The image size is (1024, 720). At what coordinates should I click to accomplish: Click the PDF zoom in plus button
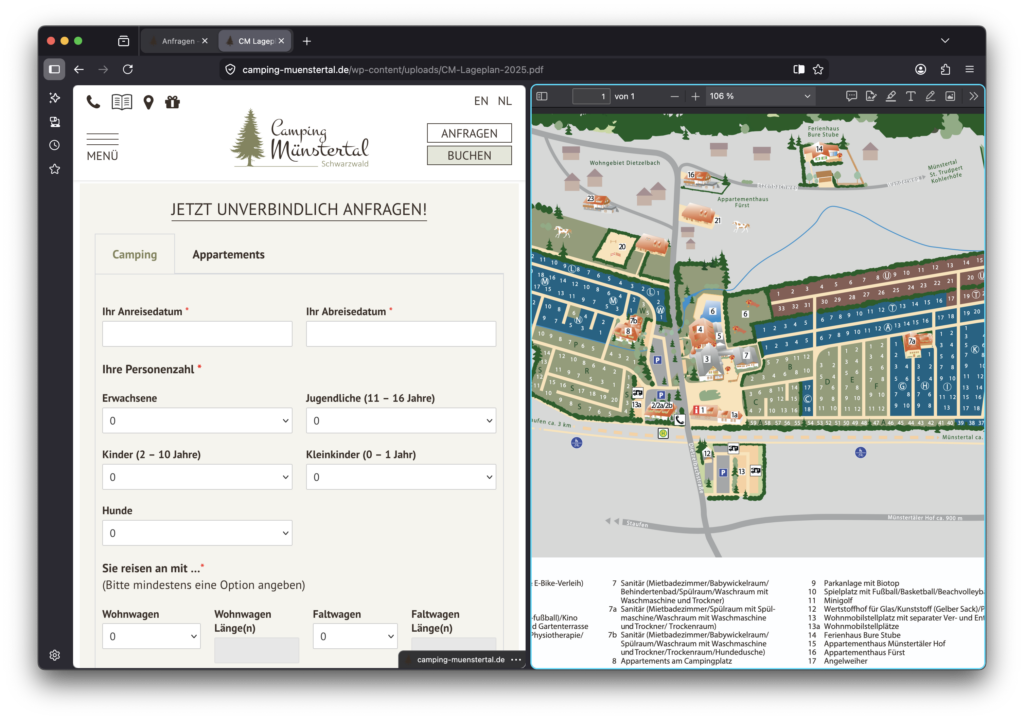pyautogui.click(x=695, y=96)
